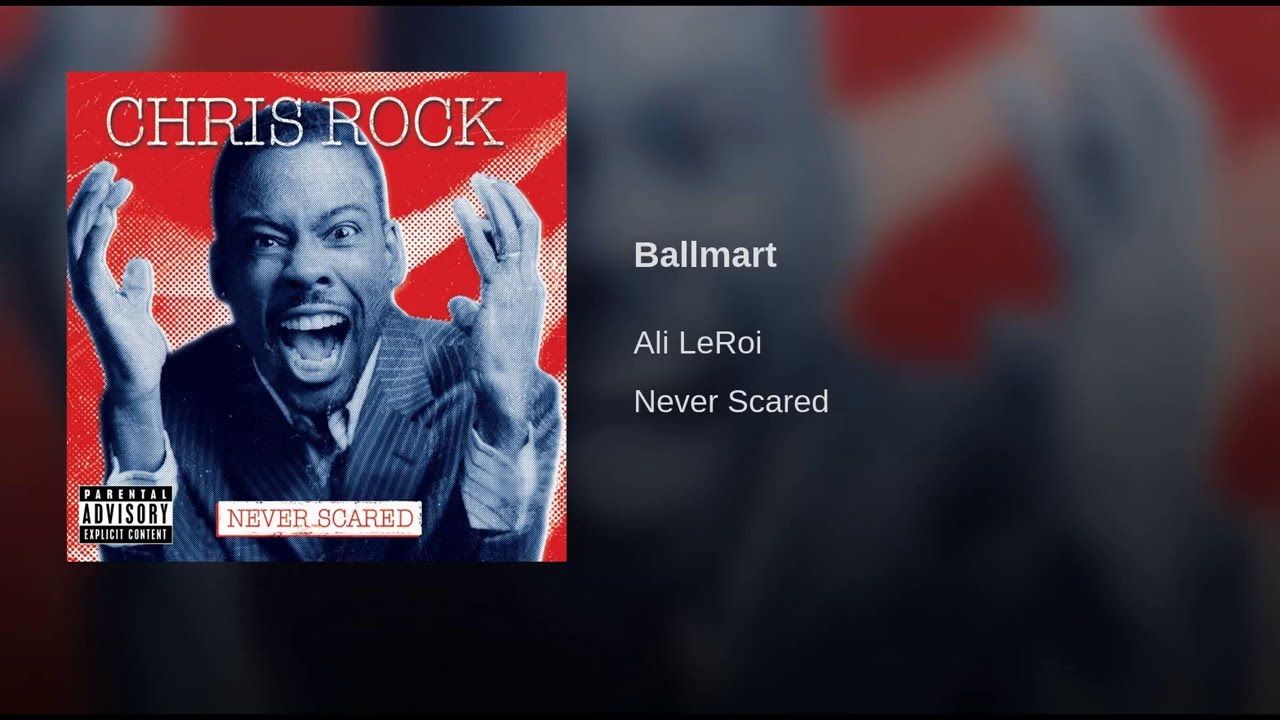Click the man's hair on the cover

[290, 165]
